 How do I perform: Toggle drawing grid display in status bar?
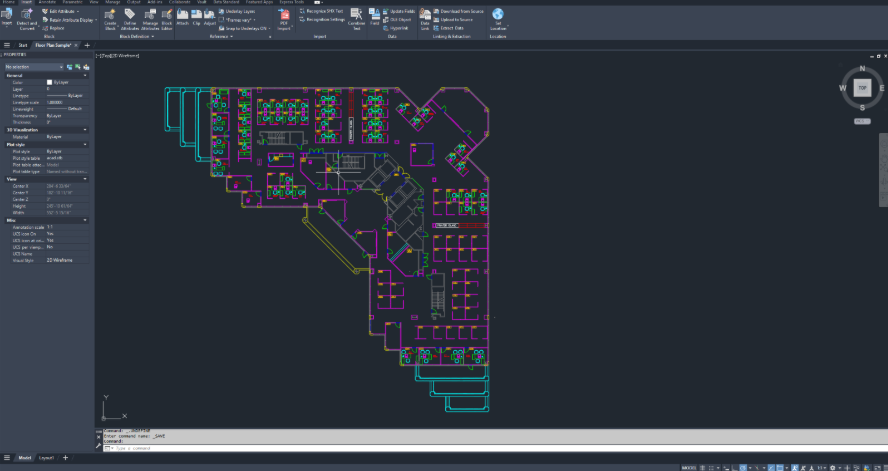(703, 468)
